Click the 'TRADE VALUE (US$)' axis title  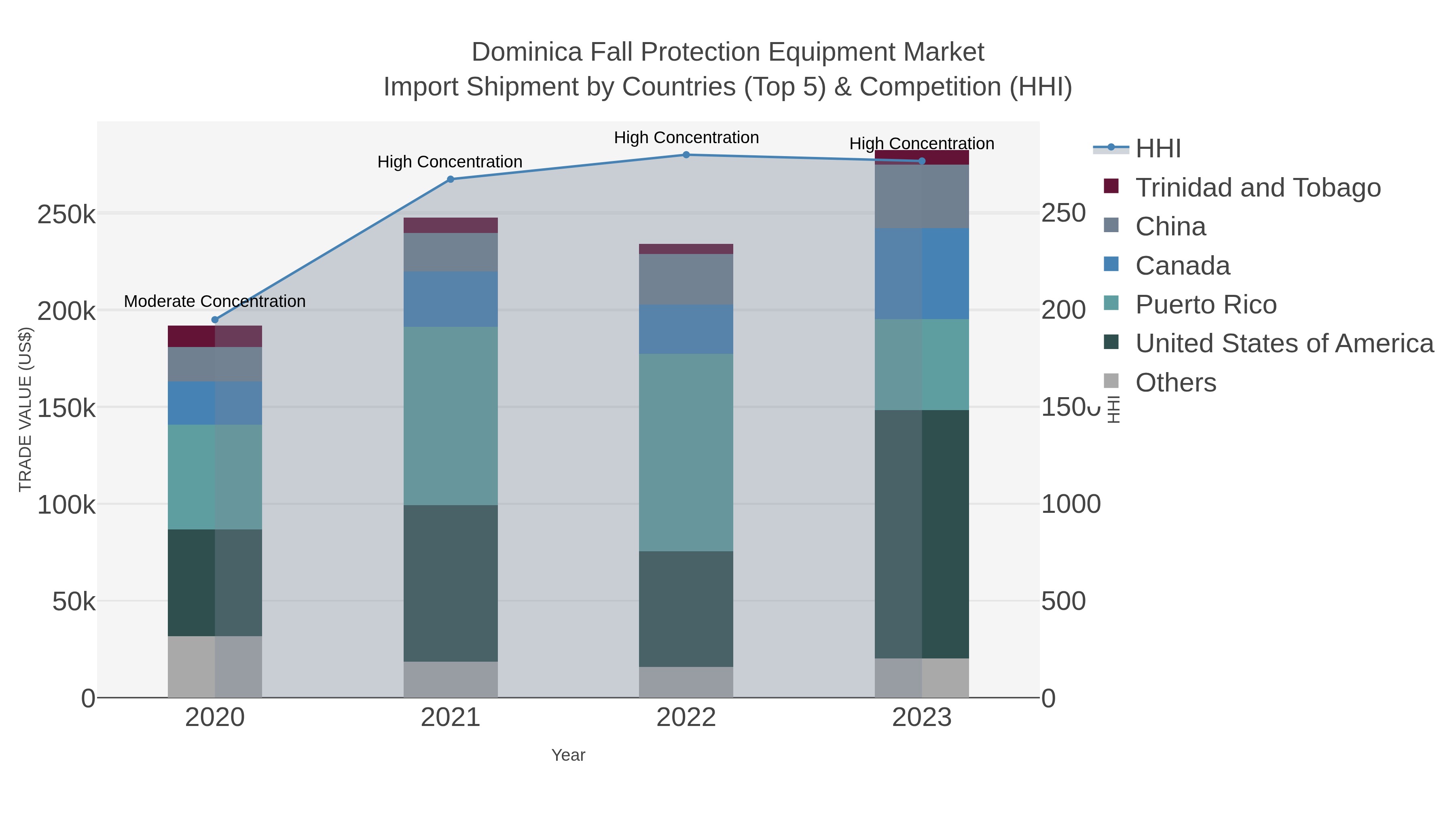(x=25, y=409)
